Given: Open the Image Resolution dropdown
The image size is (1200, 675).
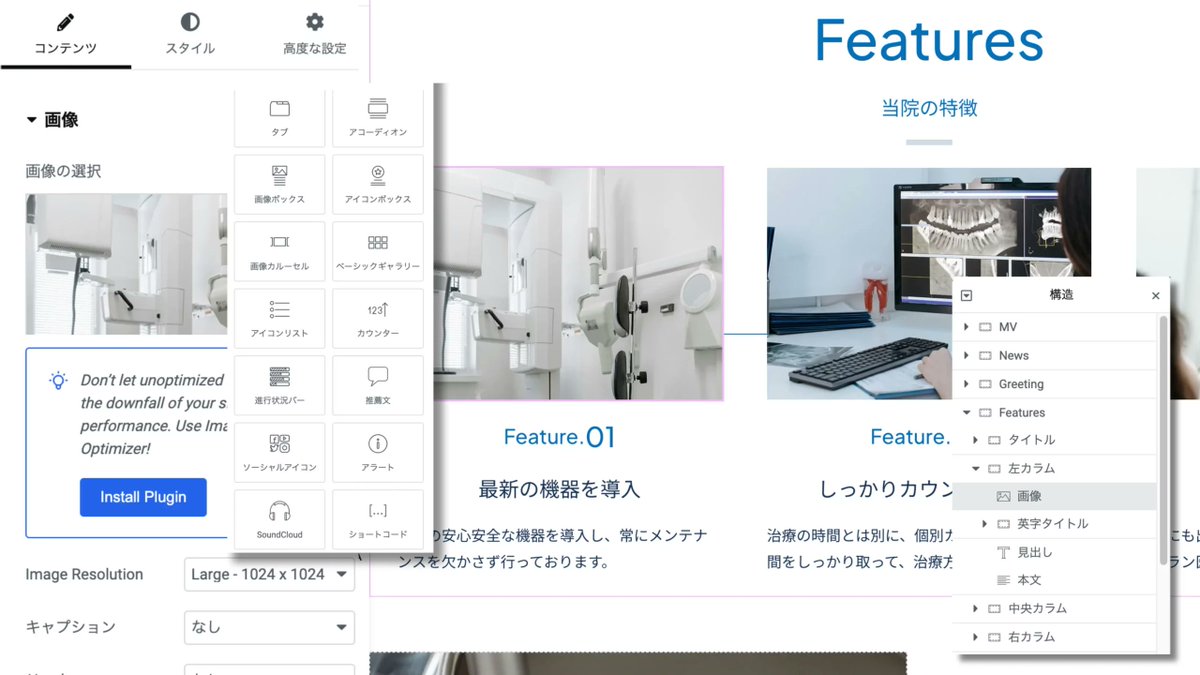Looking at the screenshot, I should click(x=270, y=574).
